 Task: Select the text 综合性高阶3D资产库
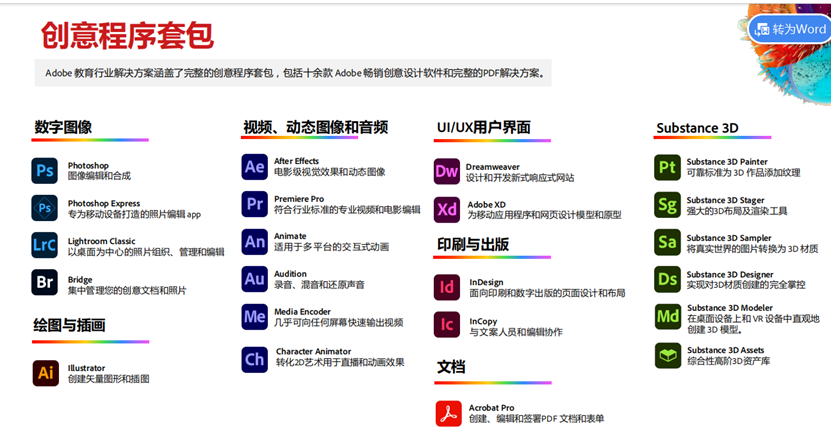coord(729,361)
